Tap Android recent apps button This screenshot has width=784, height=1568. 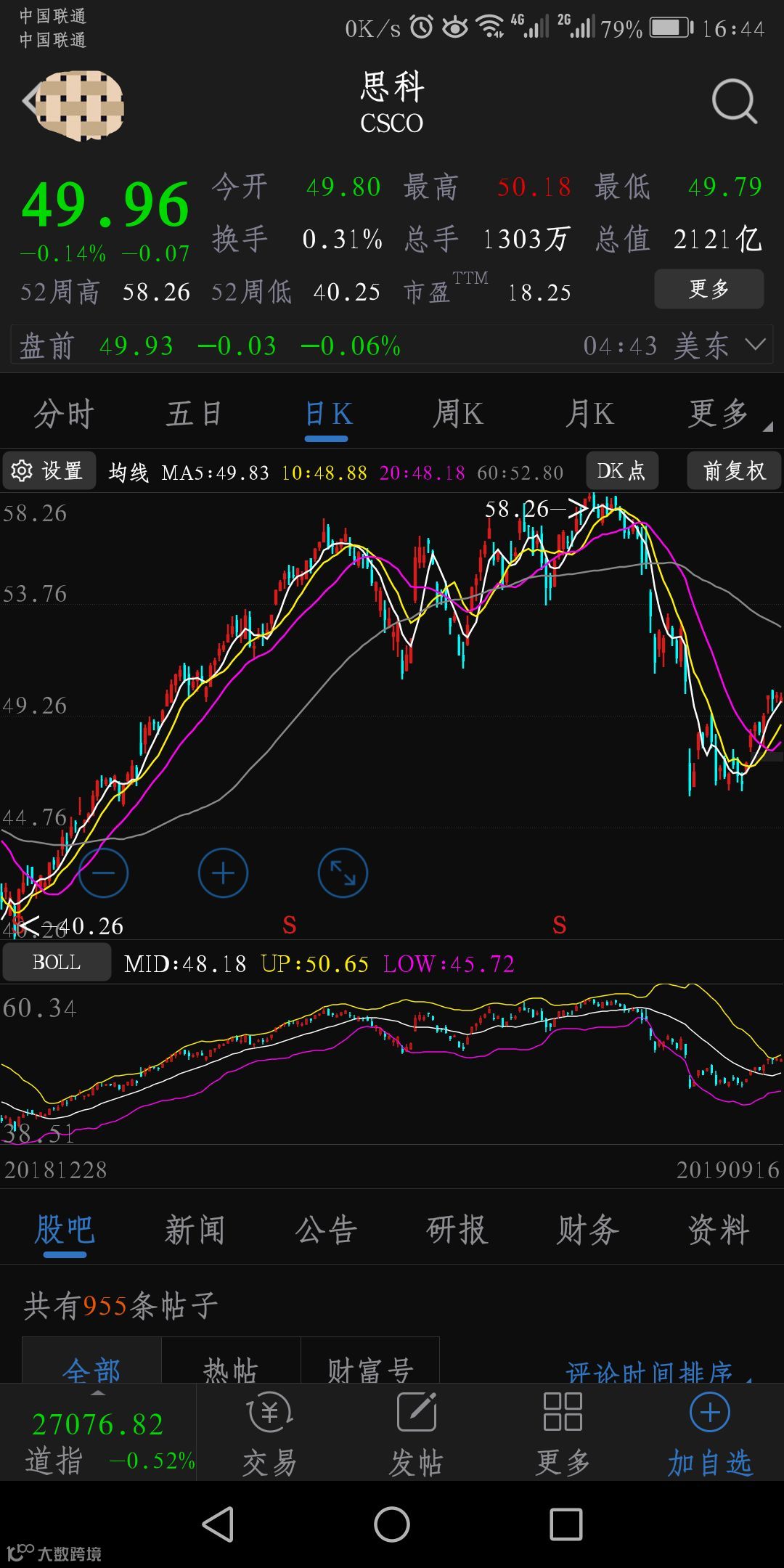pos(566,1524)
